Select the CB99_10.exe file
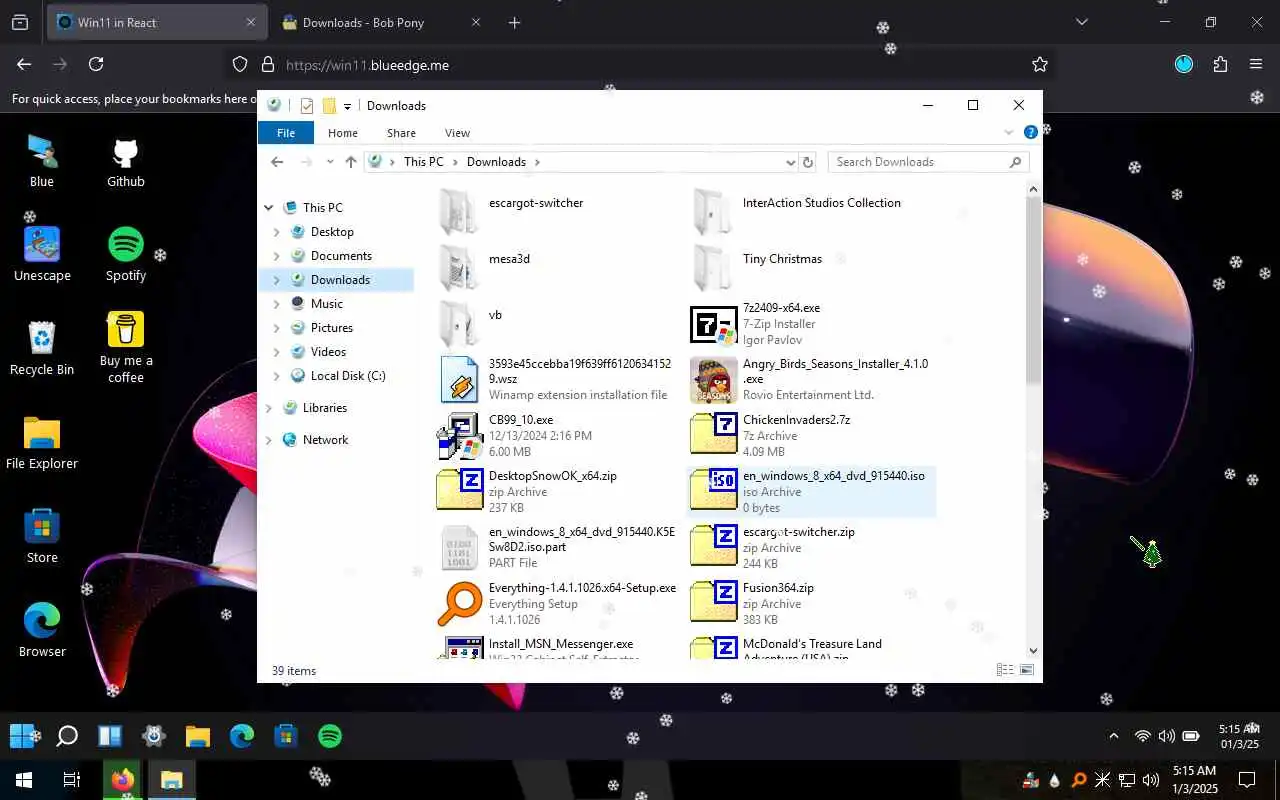Image resolution: width=1280 pixels, height=800 pixels. pyautogui.click(x=557, y=436)
